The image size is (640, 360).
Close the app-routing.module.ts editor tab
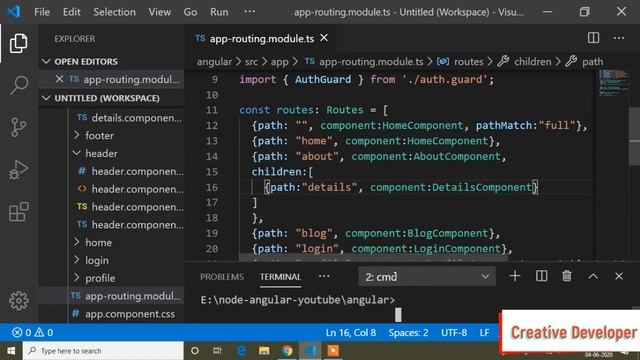[324, 38]
